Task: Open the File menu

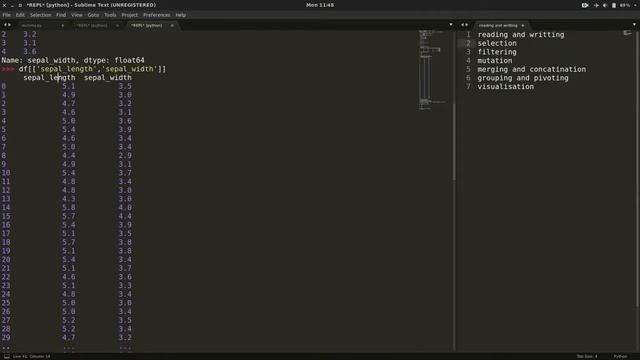Action: (x=7, y=15)
